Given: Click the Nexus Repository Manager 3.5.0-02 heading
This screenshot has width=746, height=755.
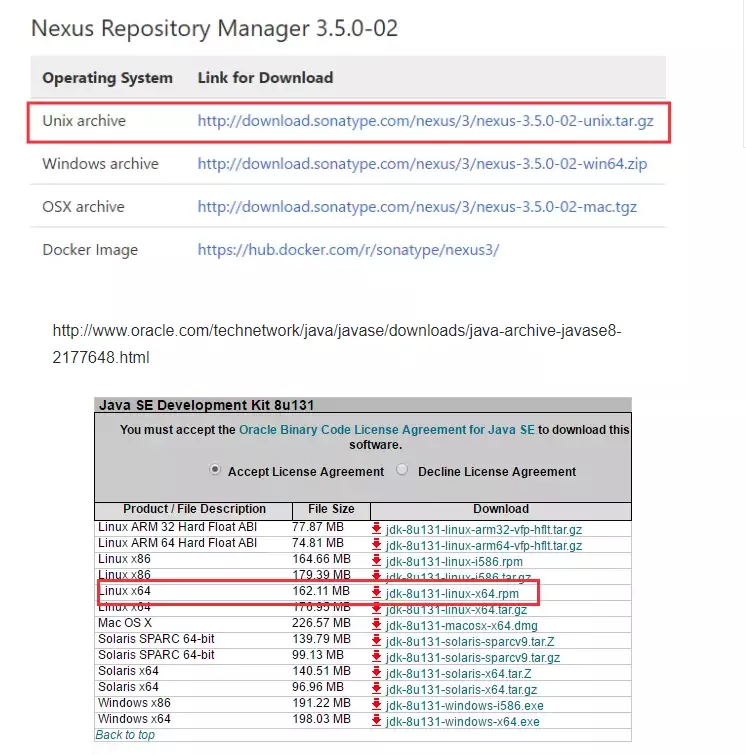Looking at the screenshot, I should point(214,28).
